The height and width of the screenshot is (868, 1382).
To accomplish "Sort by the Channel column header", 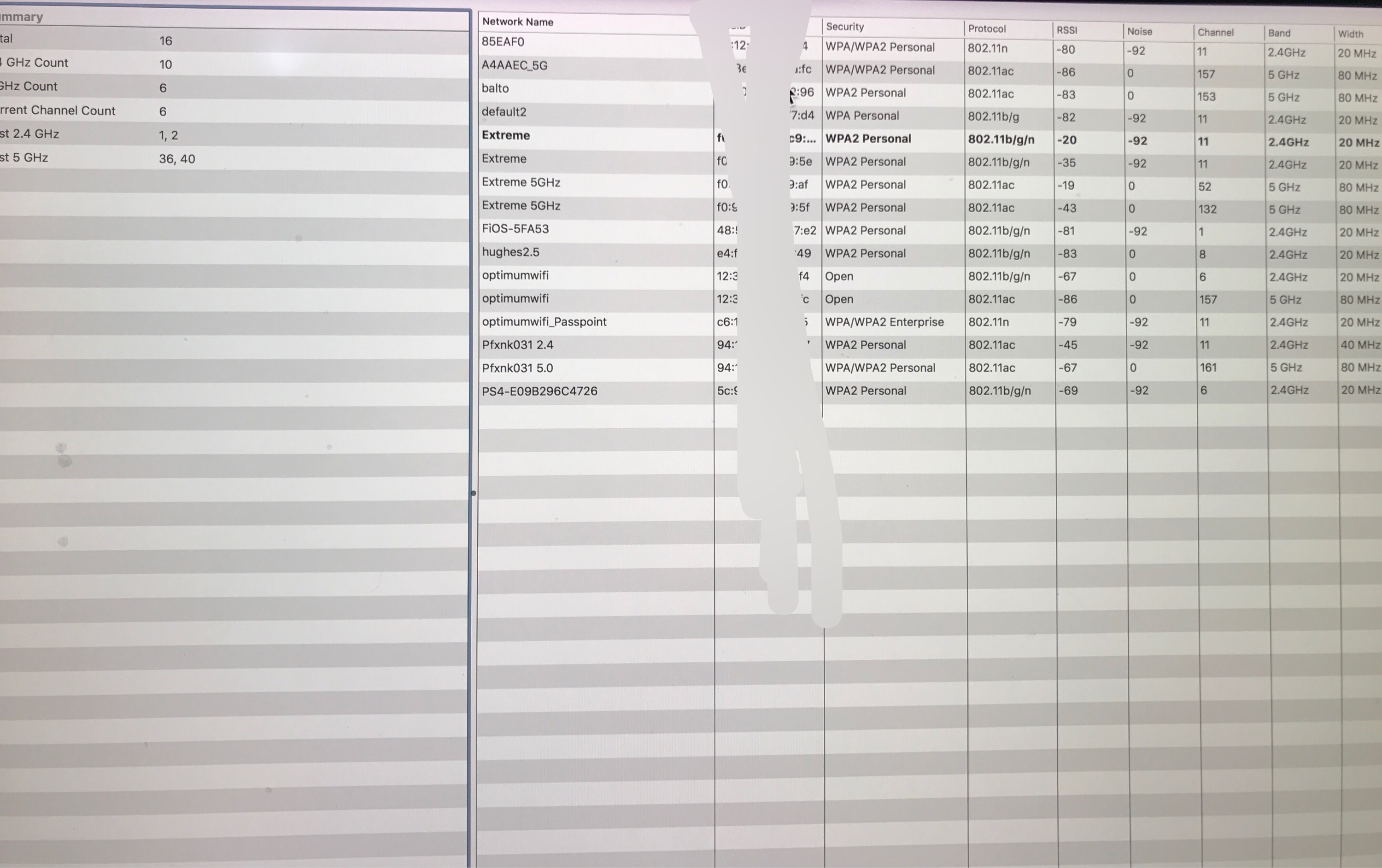I will [x=1215, y=33].
